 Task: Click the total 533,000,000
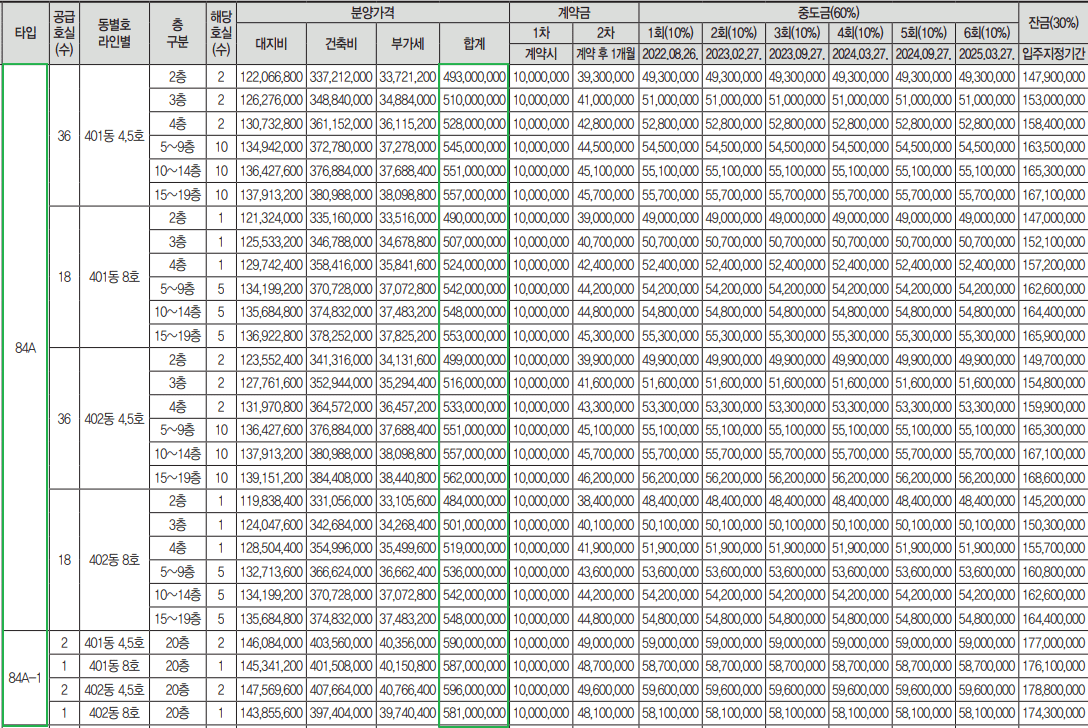click(474, 407)
